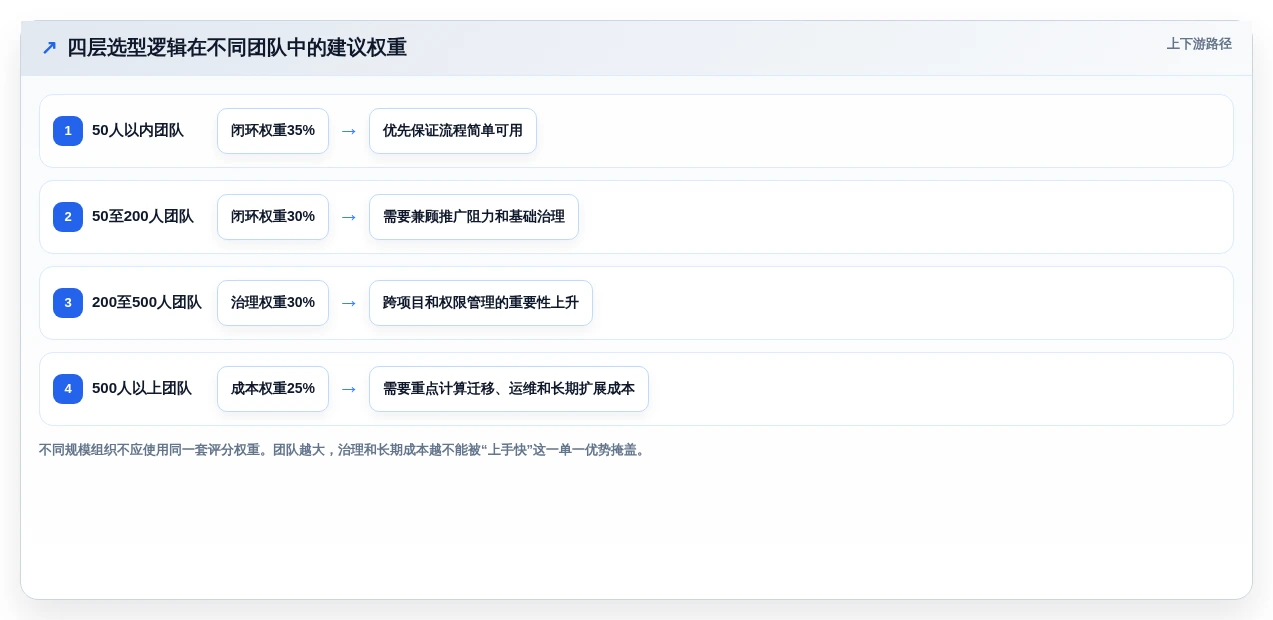
Task: Click the 上下游路径 label in the header
Action: (1199, 44)
